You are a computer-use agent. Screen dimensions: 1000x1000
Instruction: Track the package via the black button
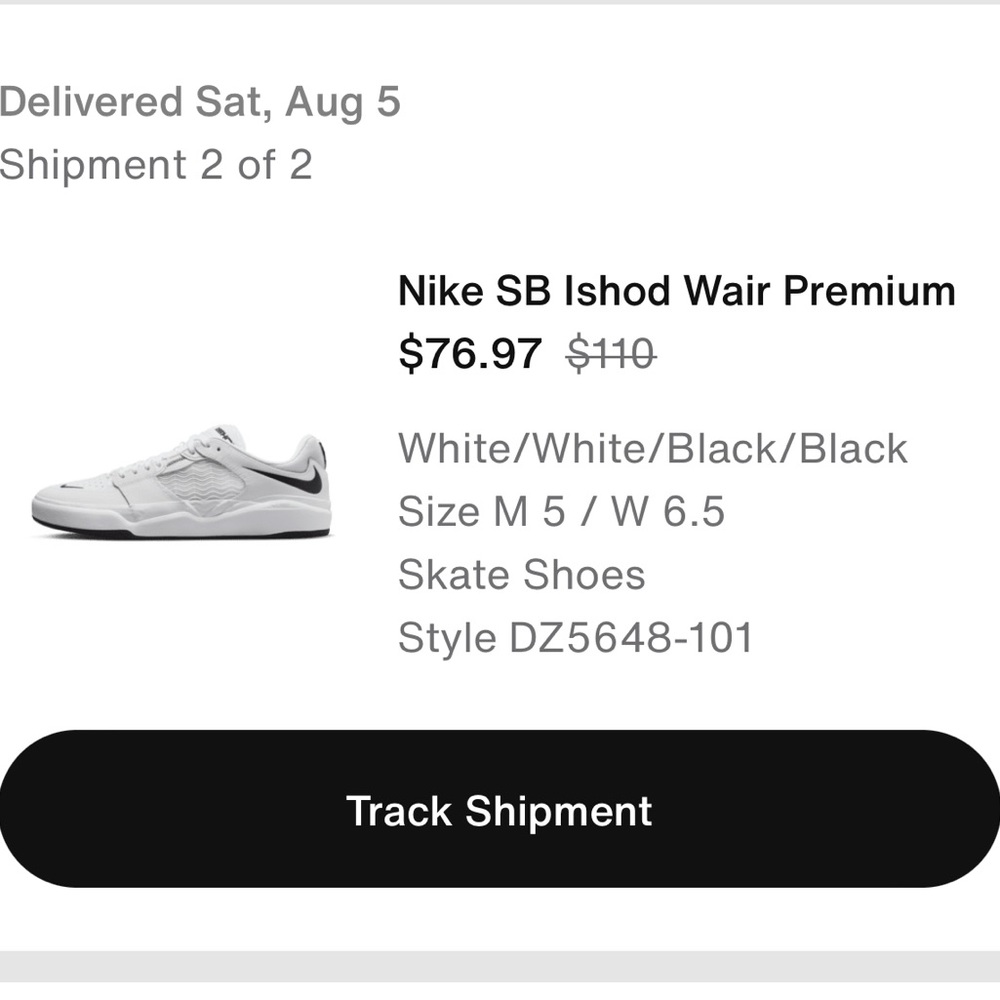(500, 812)
